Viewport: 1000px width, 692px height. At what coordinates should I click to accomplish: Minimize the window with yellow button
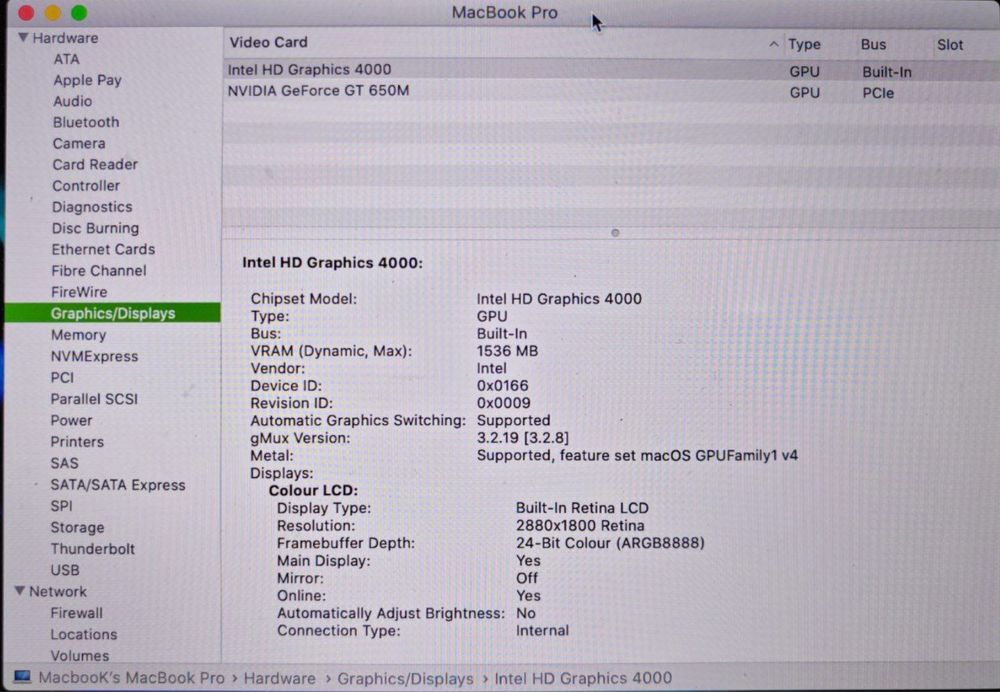point(53,13)
